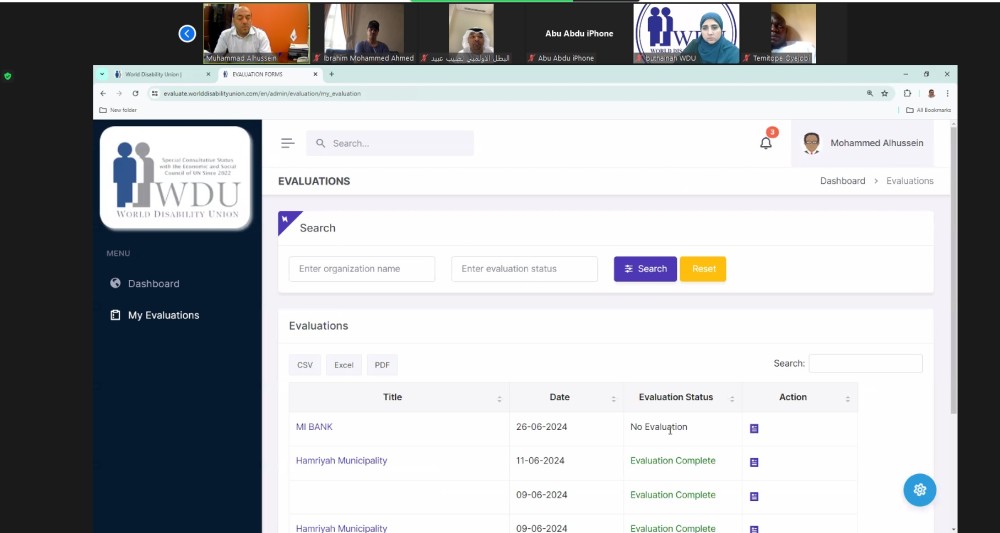
Task: Go back in the browser
Action: point(103,93)
